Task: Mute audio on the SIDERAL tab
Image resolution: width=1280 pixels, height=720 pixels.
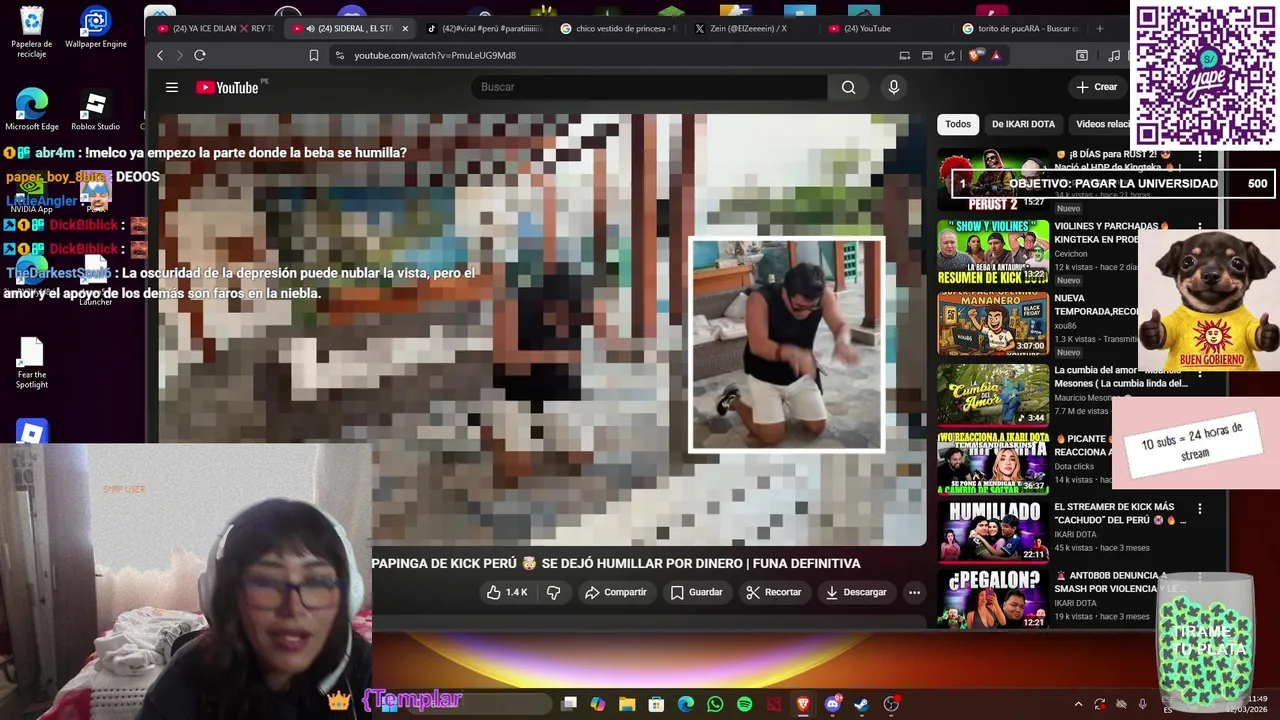Action: click(310, 29)
